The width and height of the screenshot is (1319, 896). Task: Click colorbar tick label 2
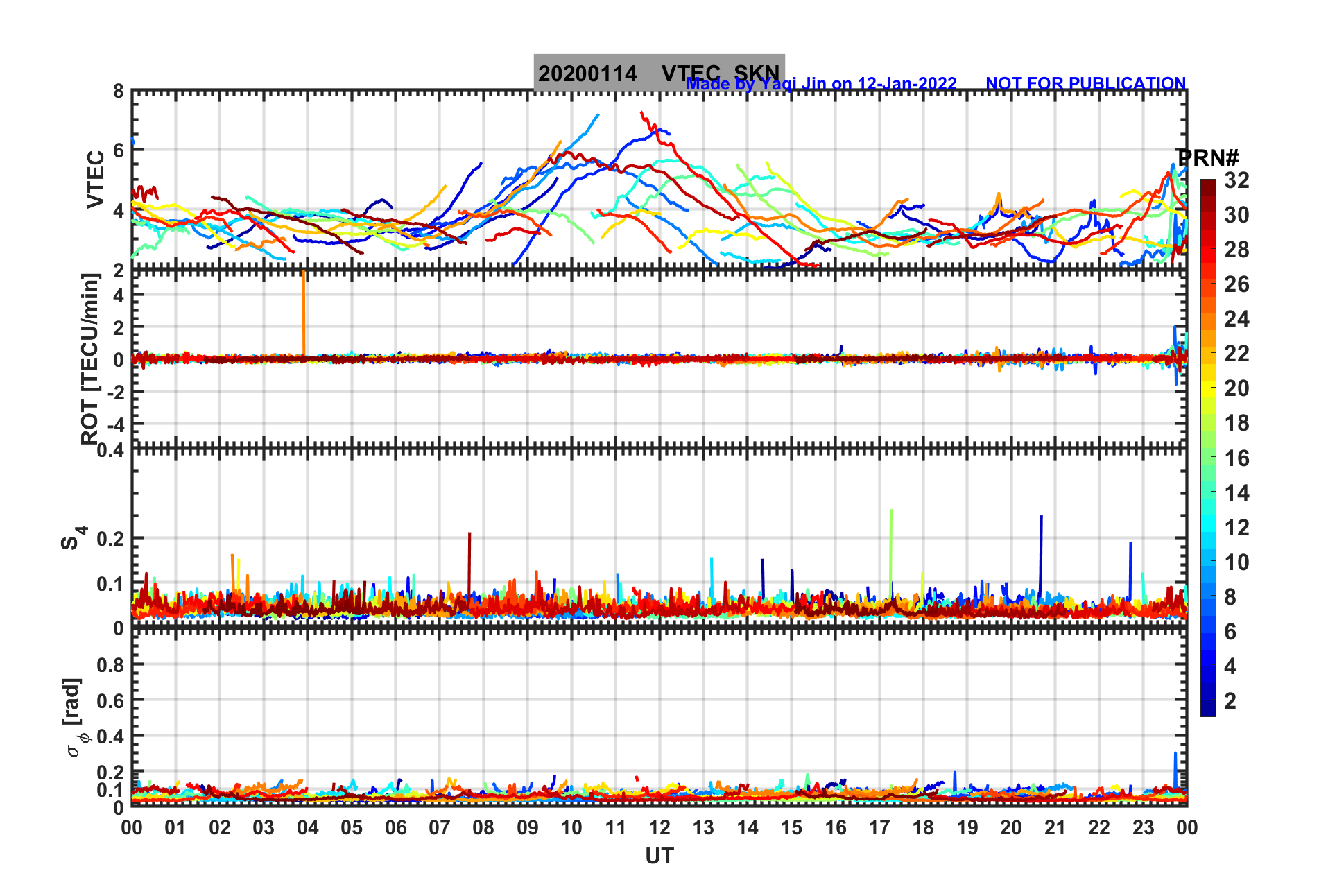pyautogui.click(x=1230, y=701)
